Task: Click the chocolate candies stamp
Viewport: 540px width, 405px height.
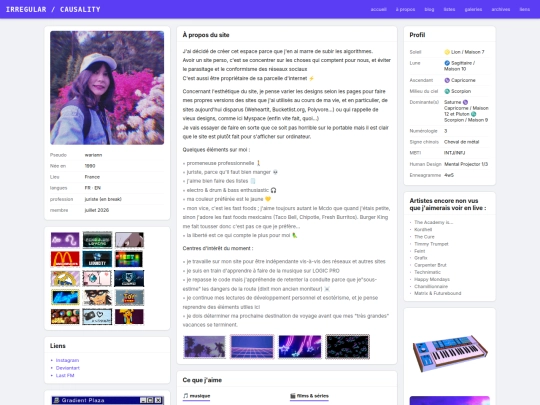Action: 65,316
